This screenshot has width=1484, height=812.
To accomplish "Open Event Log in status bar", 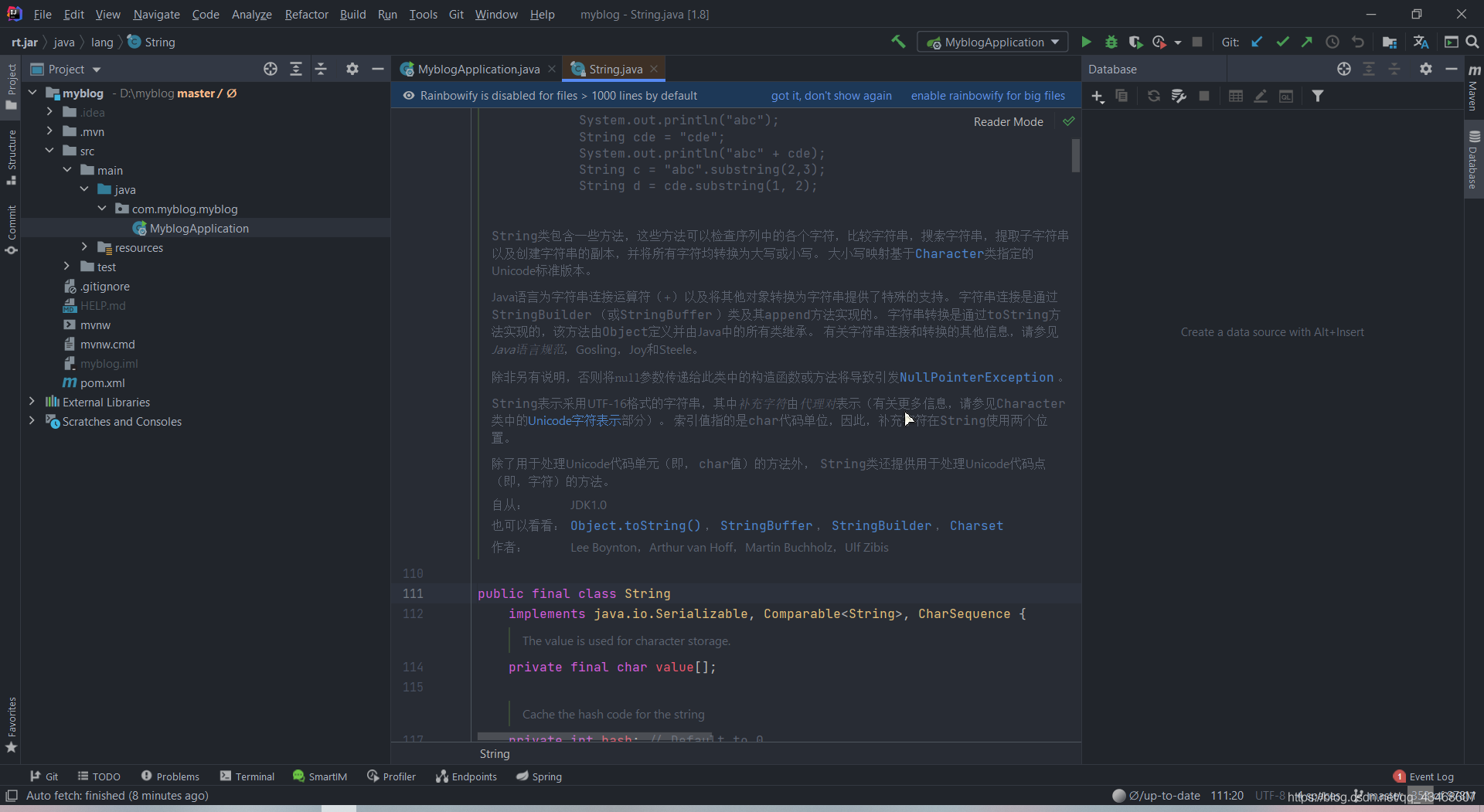I will [1424, 776].
